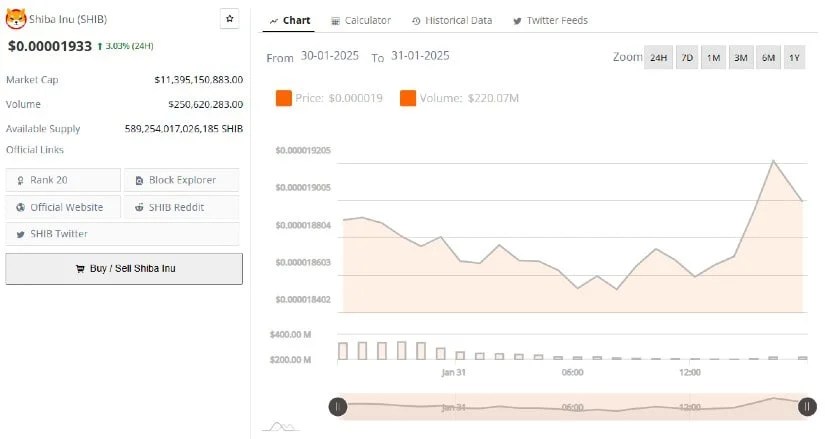This screenshot has width=825, height=439.
Task: Click the left handle of range slider
Action: pos(338,406)
